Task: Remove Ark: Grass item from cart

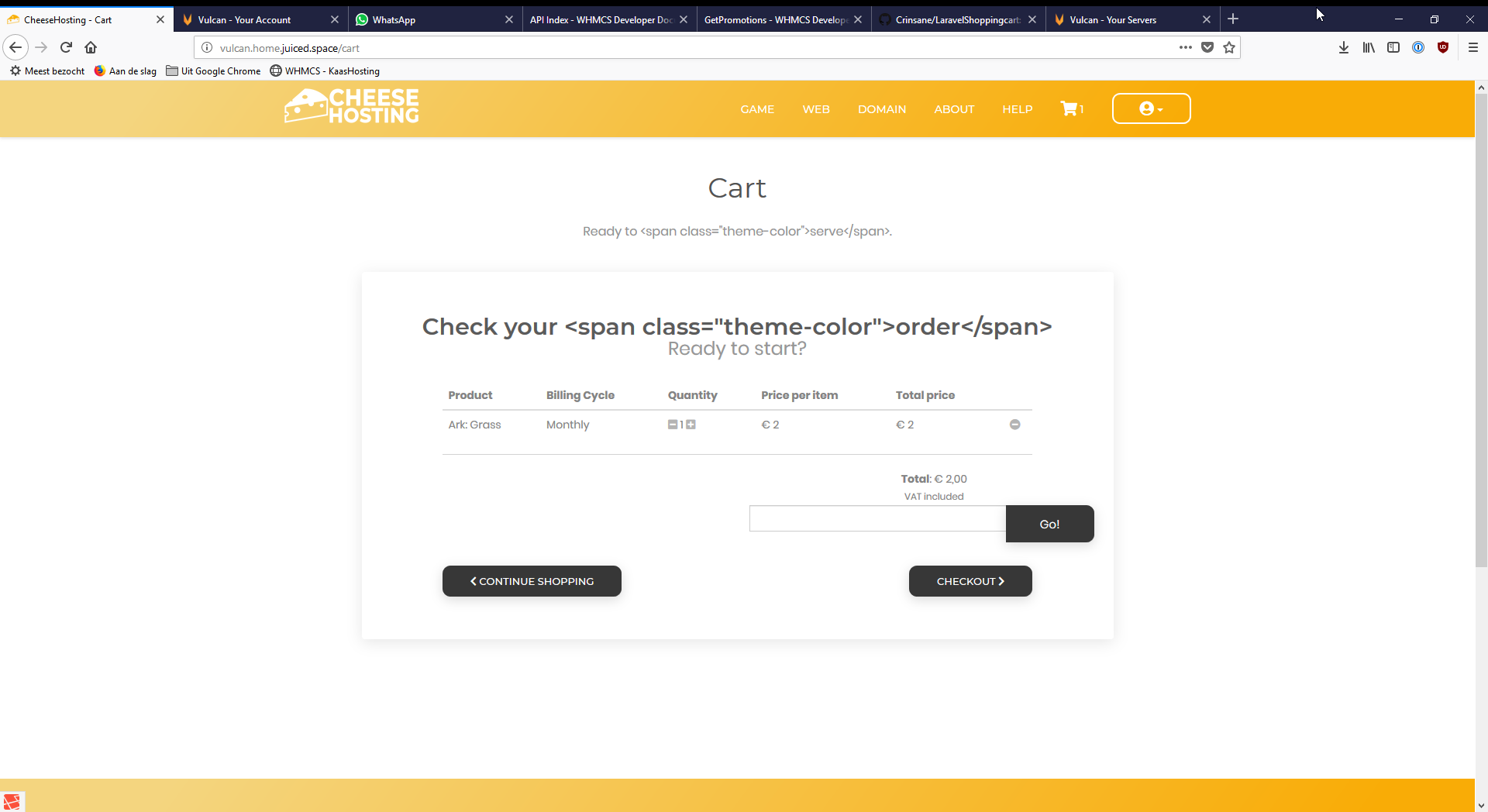Action: [1014, 425]
